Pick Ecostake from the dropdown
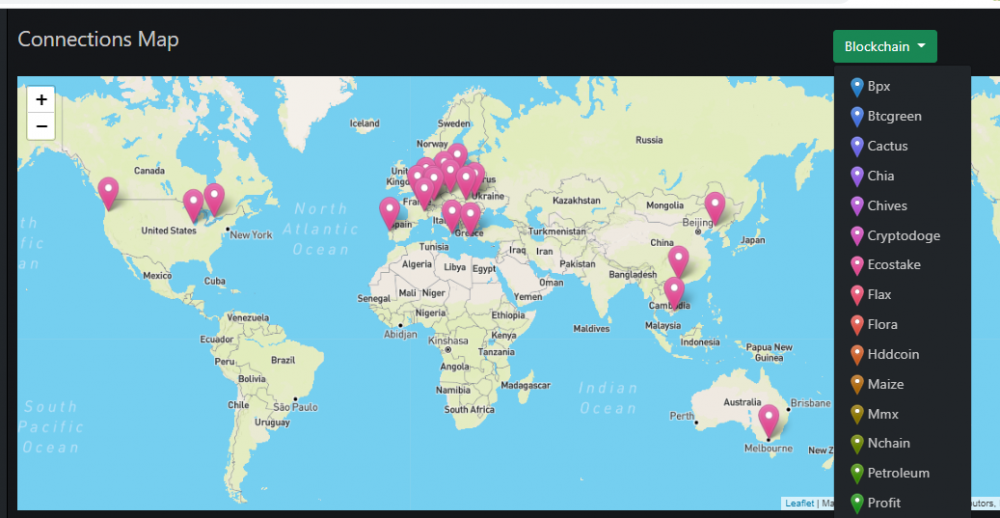The image size is (1000, 518). (902, 265)
